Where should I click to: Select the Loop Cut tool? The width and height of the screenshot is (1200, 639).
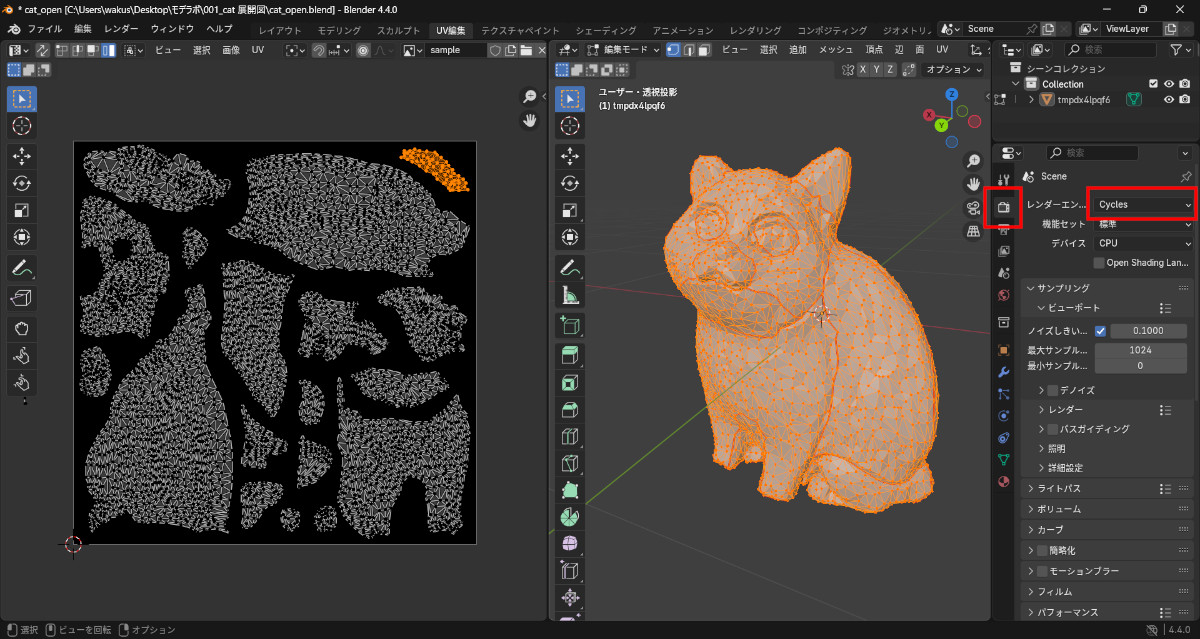coord(570,437)
